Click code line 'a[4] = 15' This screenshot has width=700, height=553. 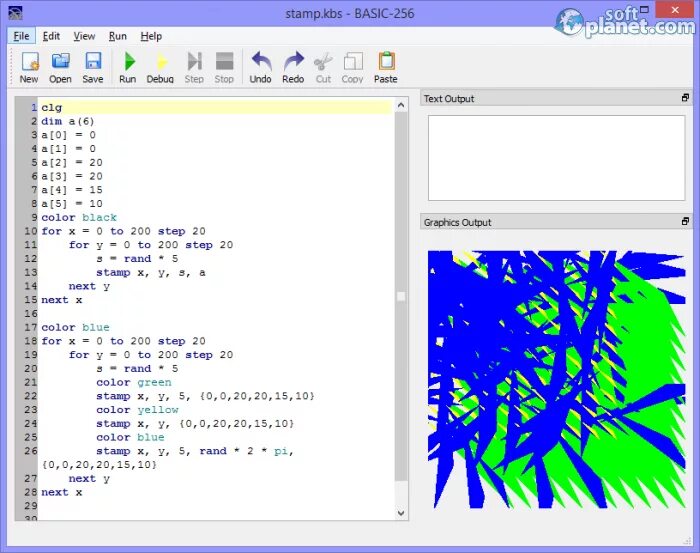(72, 190)
